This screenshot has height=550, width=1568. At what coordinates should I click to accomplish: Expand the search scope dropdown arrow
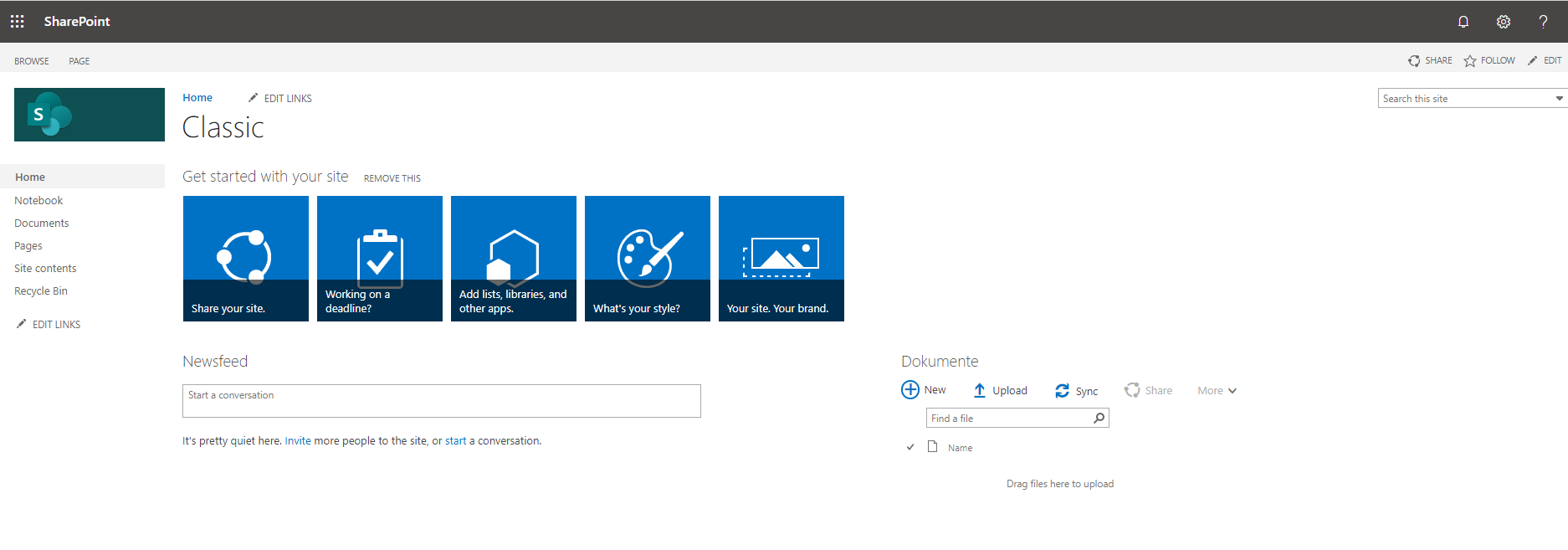coord(1559,99)
